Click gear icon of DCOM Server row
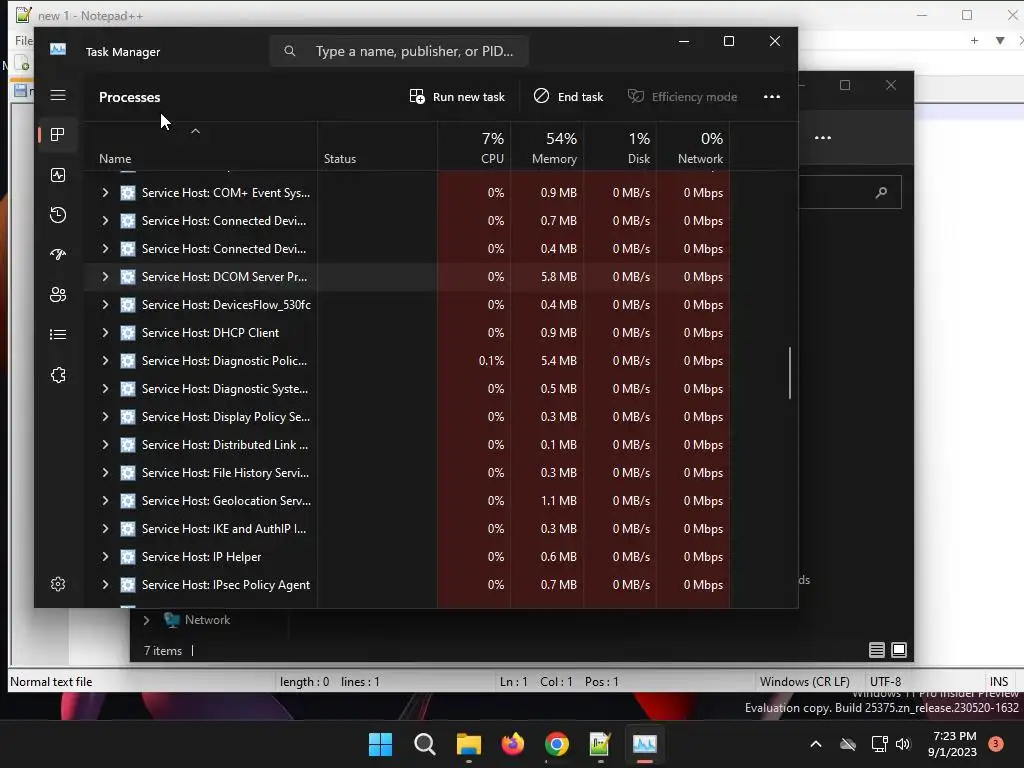 (x=128, y=277)
